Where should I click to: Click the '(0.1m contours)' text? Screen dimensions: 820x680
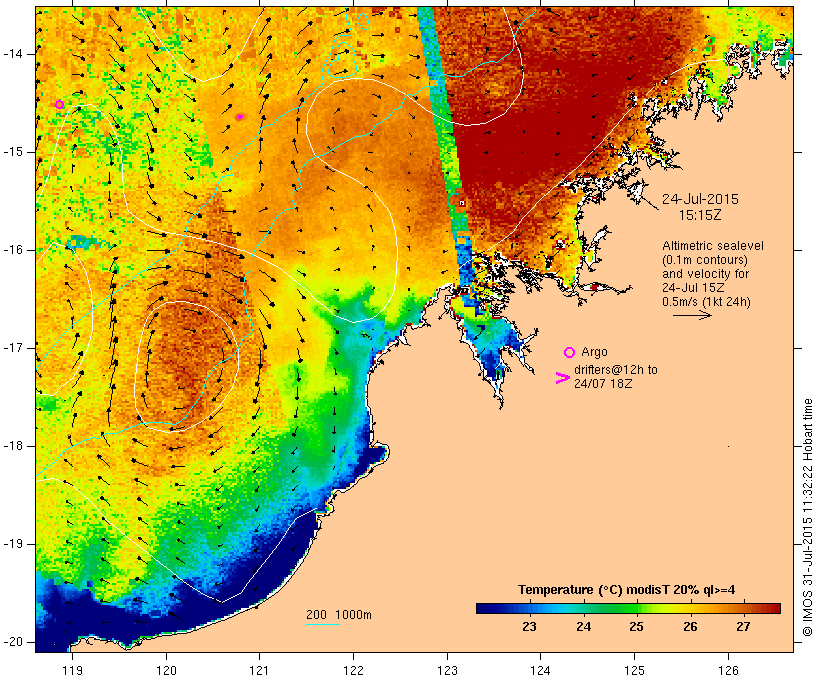[705, 260]
